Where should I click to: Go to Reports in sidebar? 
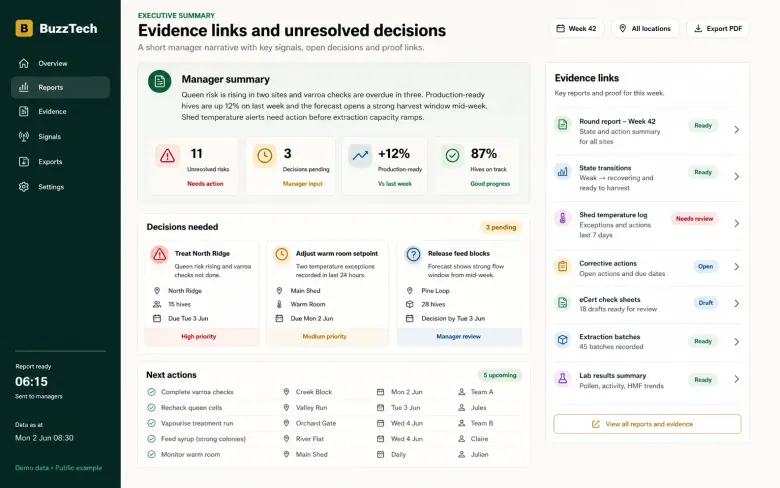click(x=60, y=87)
